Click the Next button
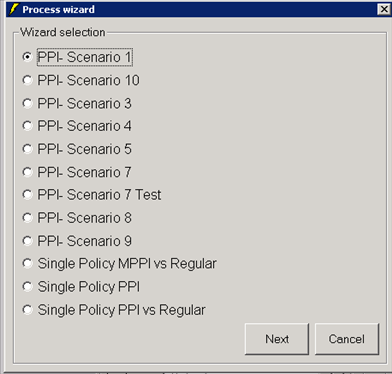The image size is (392, 374). click(277, 339)
